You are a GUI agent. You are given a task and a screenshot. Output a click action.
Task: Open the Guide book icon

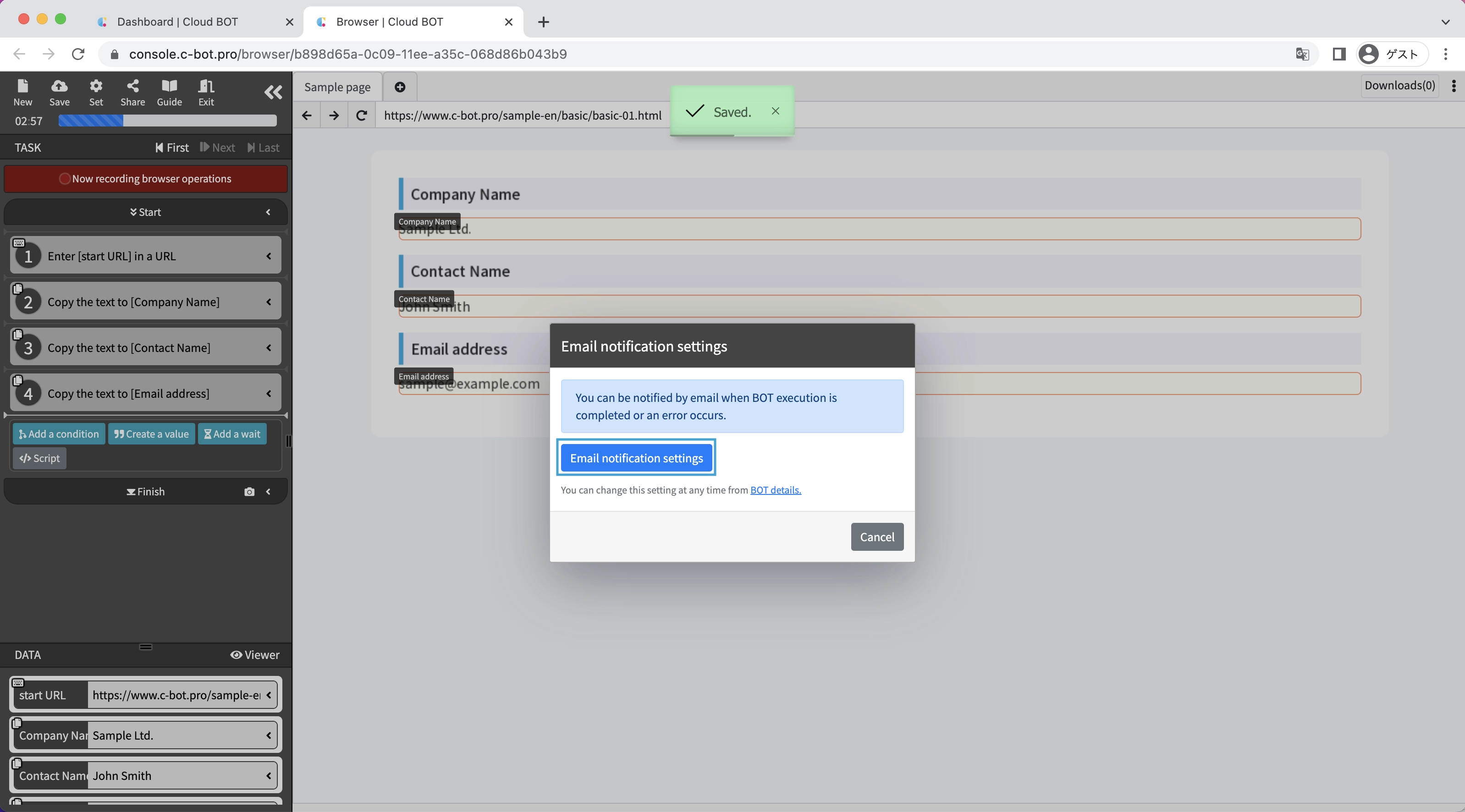169,92
